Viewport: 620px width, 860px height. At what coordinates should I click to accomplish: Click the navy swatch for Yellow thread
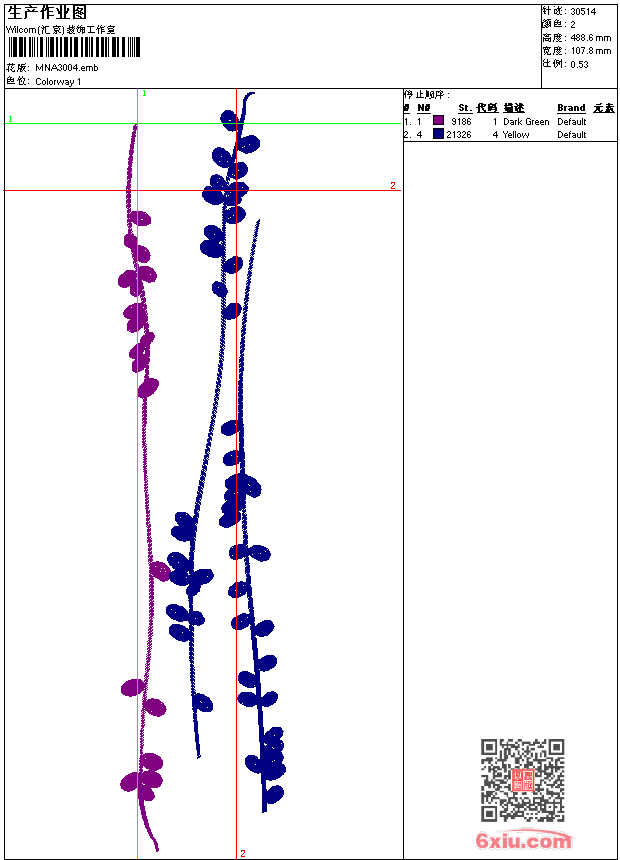[438, 134]
